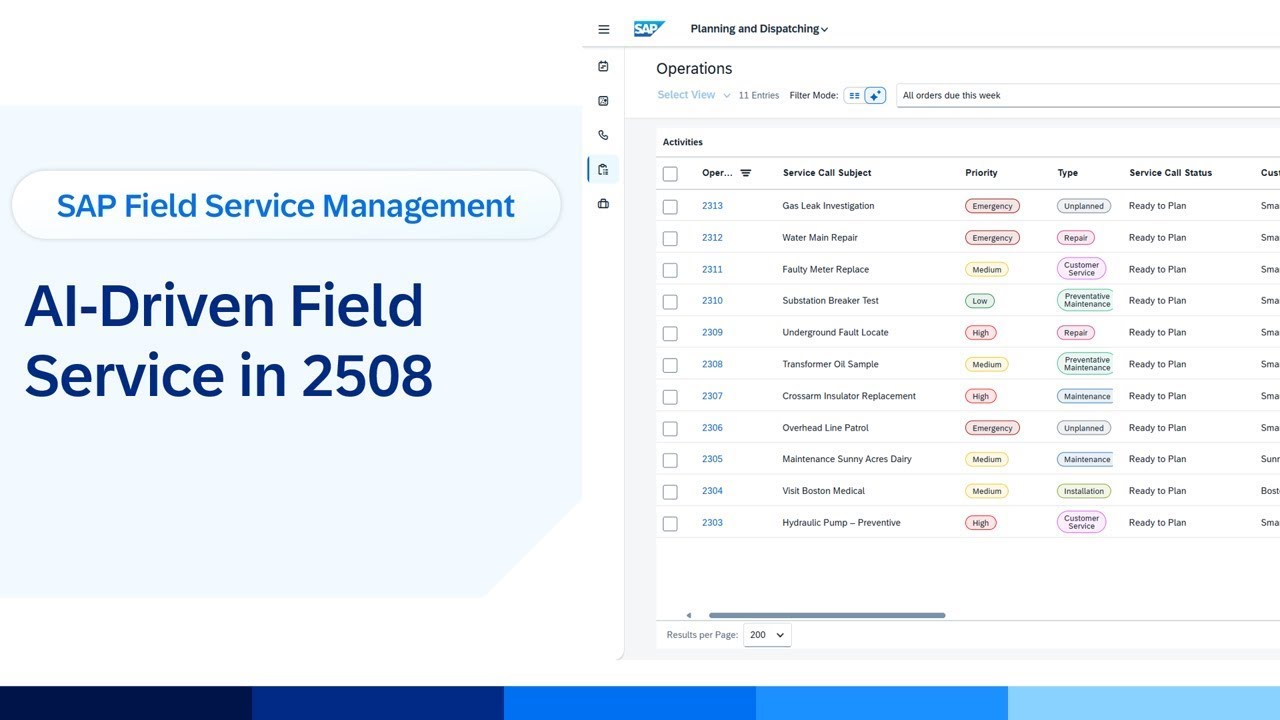Open the calendar planning board sidebar icon

(x=603, y=66)
